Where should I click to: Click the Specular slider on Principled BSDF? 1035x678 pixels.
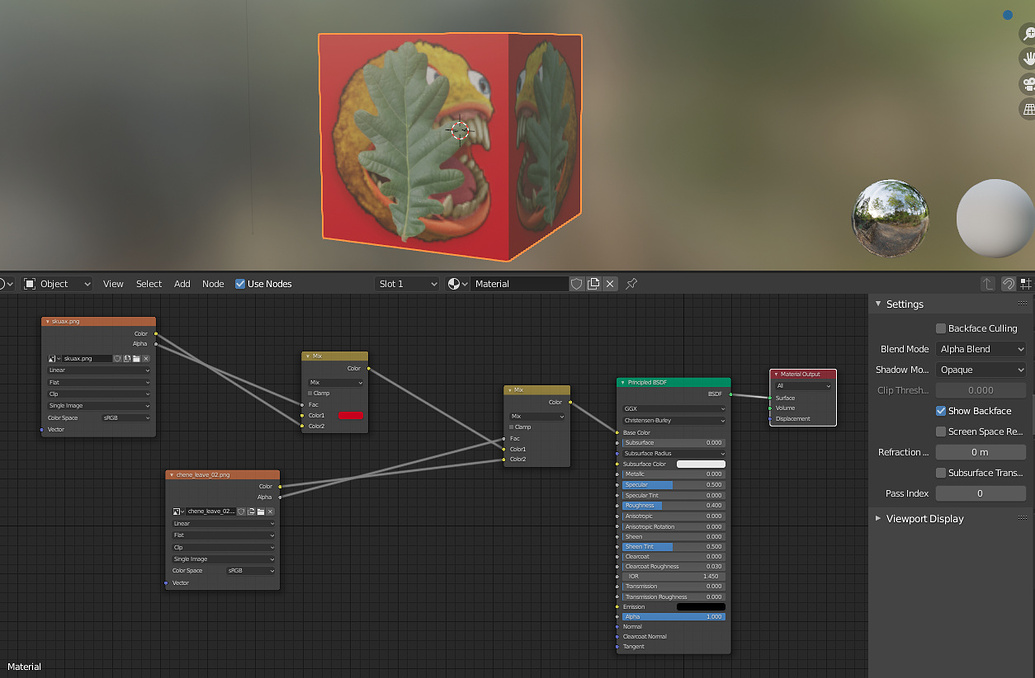[673, 485]
